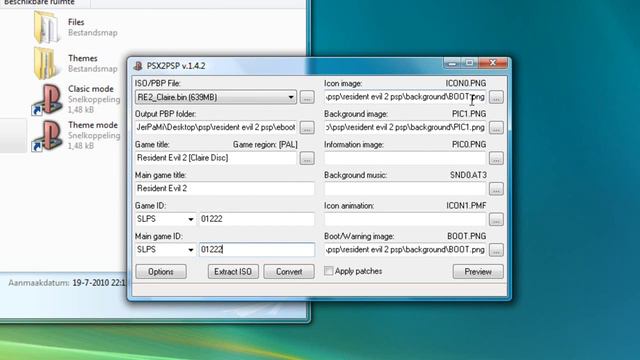Browse for the Icon image ICON0.PNG

pos(496,97)
